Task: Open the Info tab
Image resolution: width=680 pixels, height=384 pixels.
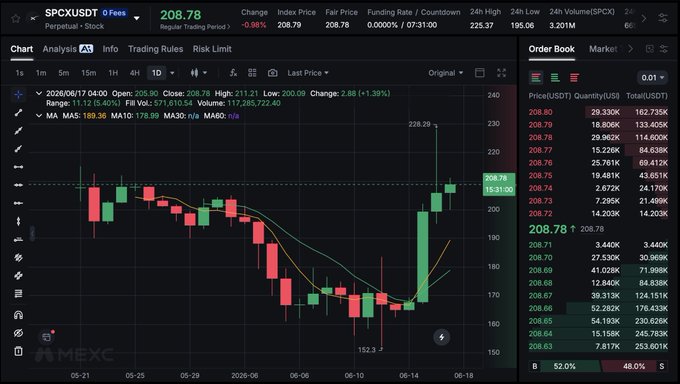Action: [x=110, y=49]
